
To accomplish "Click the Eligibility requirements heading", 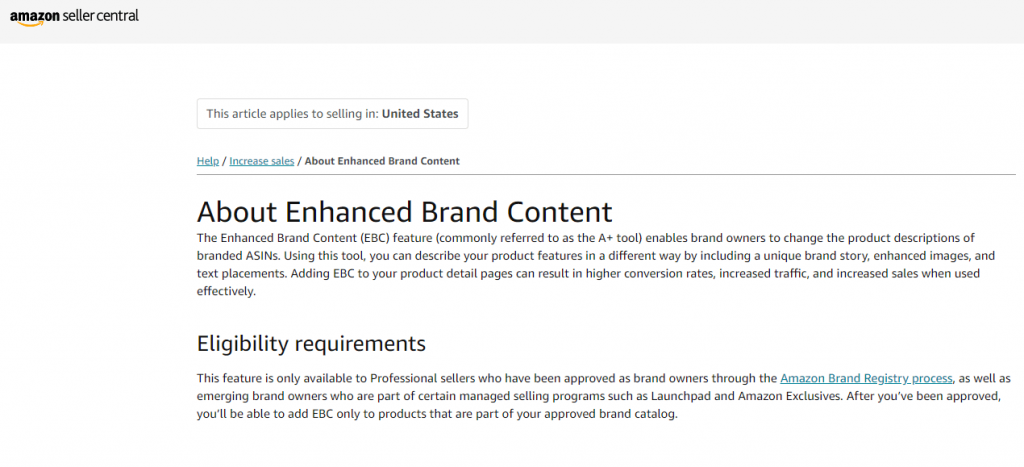I will (x=312, y=344).
